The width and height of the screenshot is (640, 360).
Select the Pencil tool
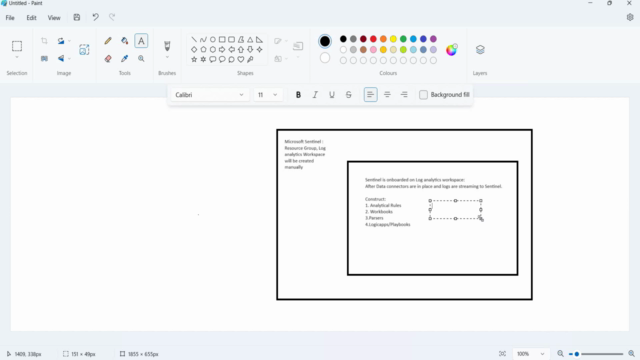click(108, 41)
